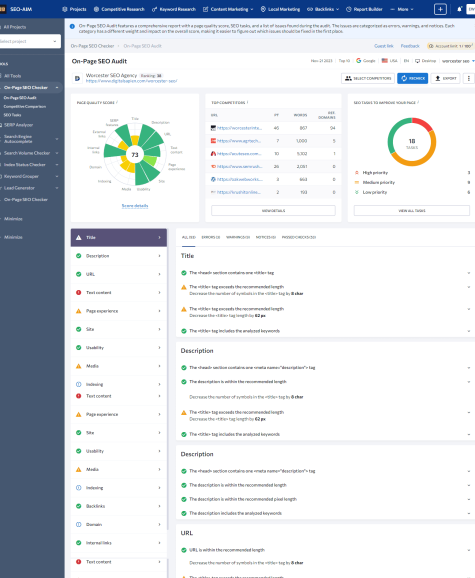Click the SERP Analyzer sidebar icon
The image size is (475, 578).
point(1,125)
